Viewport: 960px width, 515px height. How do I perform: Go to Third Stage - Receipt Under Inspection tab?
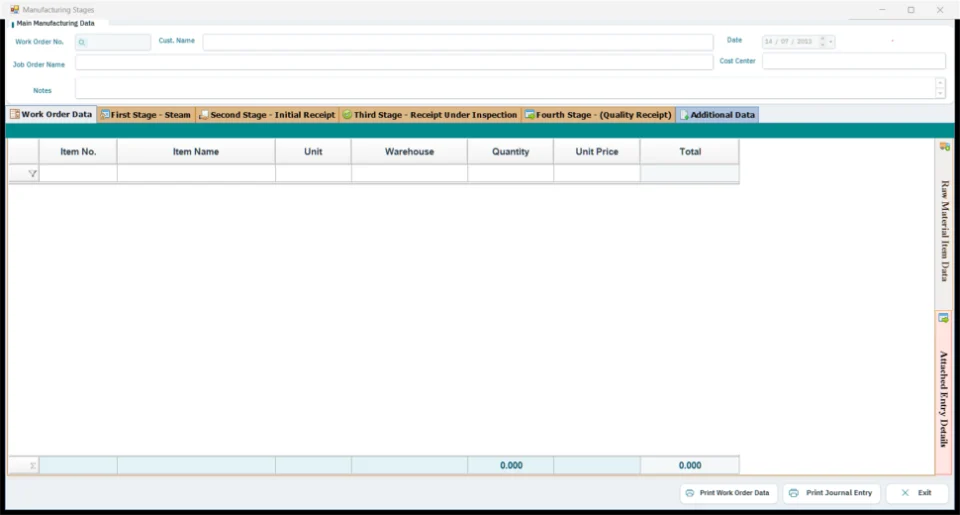pyautogui.click(x=430, y=115)
